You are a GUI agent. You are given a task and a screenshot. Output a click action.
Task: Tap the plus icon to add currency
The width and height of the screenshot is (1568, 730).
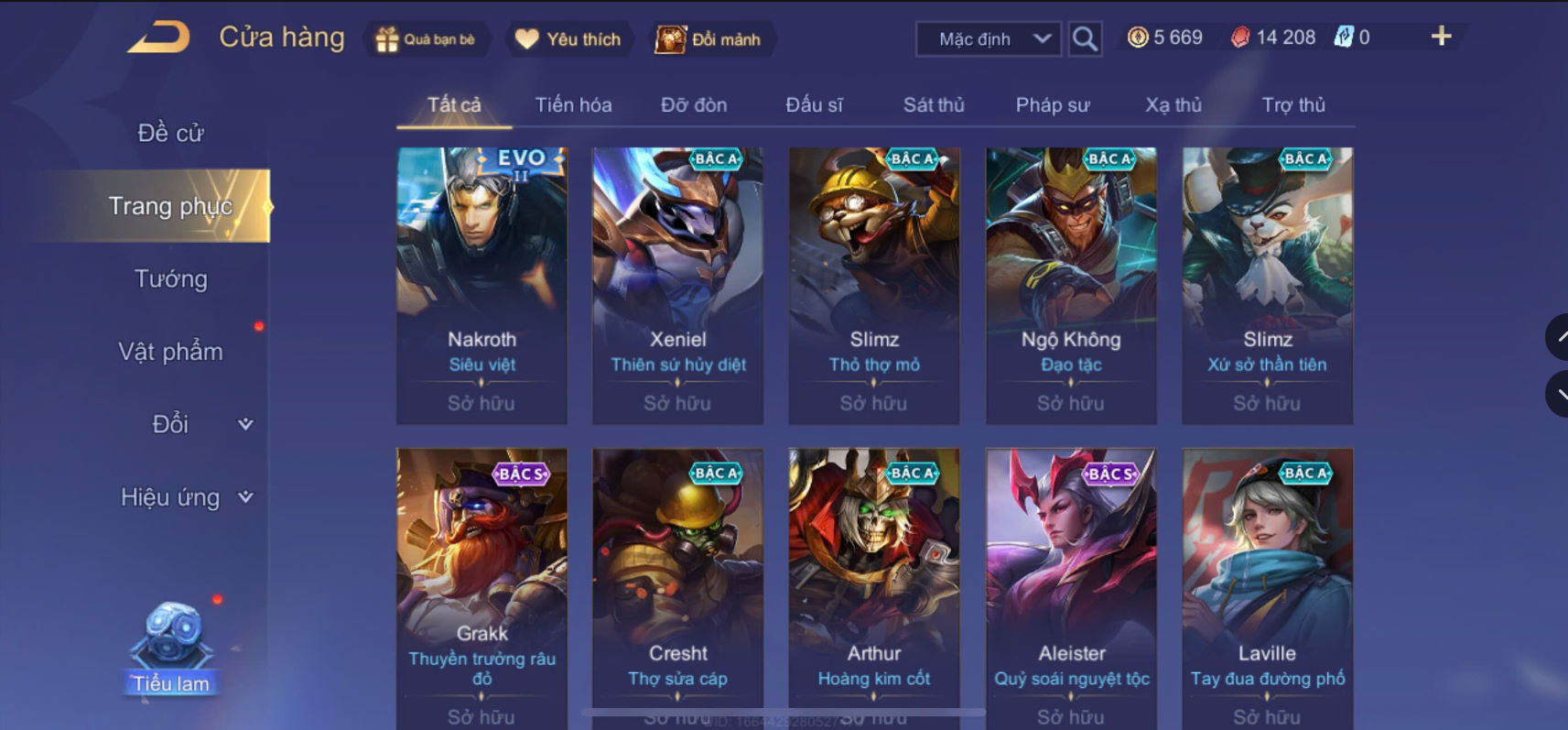pyautogui.click(x=1441, y=36)
